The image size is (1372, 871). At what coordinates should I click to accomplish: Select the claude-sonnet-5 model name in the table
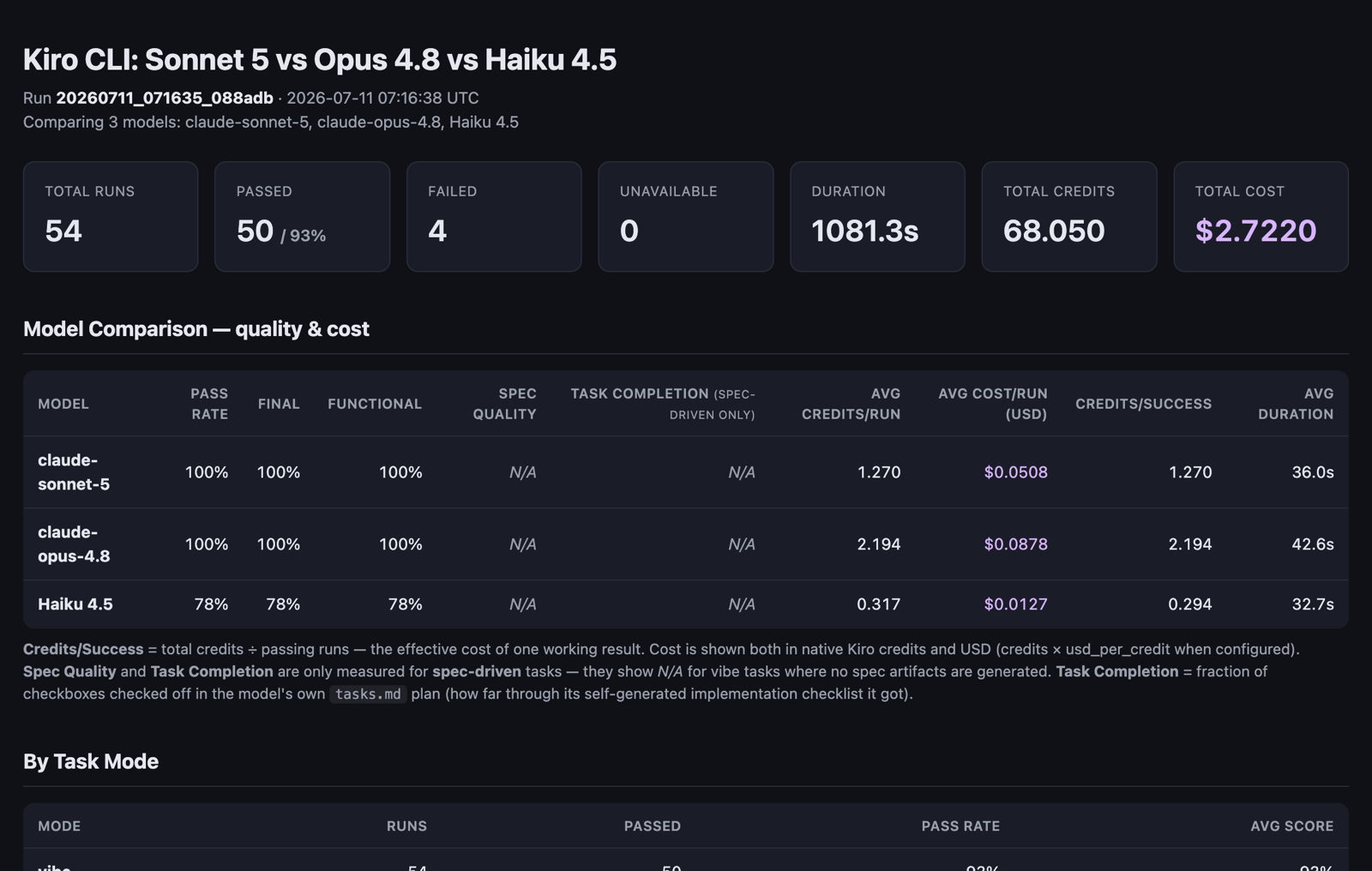74,472
